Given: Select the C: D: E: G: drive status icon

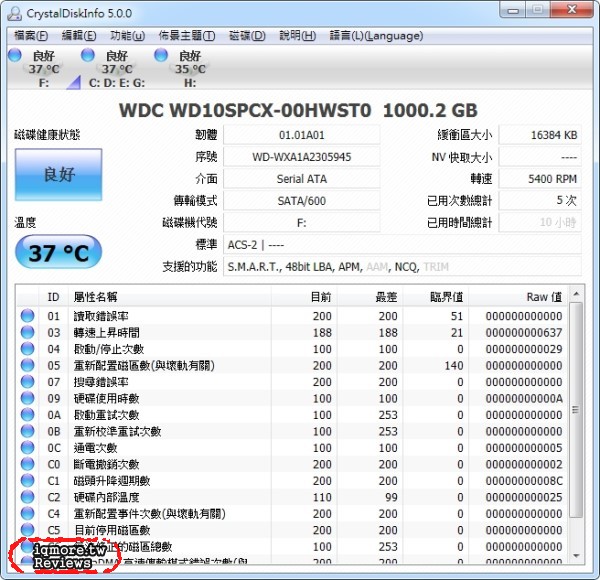Looking at the screenshot, I should (88, 55).
